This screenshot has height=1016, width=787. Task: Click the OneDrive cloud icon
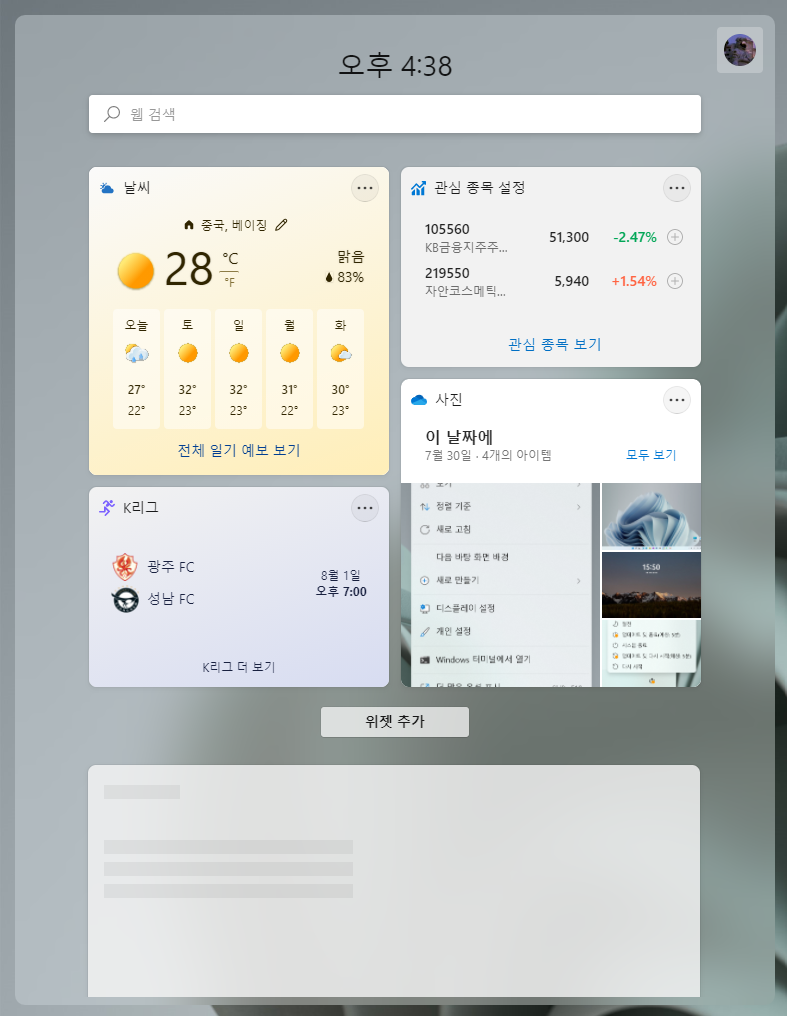pyautogui.click(x=419, y=400)
